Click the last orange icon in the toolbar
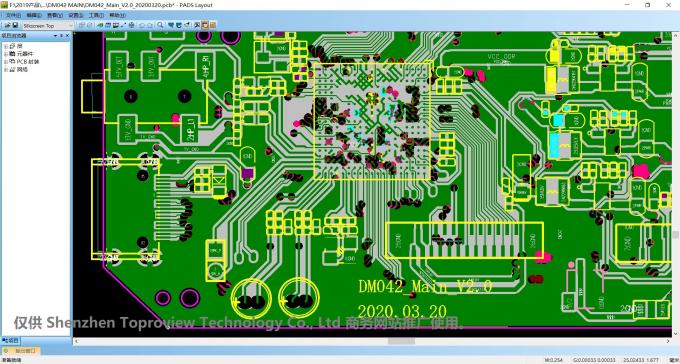The height and width of the screenshot is (364, 680). 213,25
